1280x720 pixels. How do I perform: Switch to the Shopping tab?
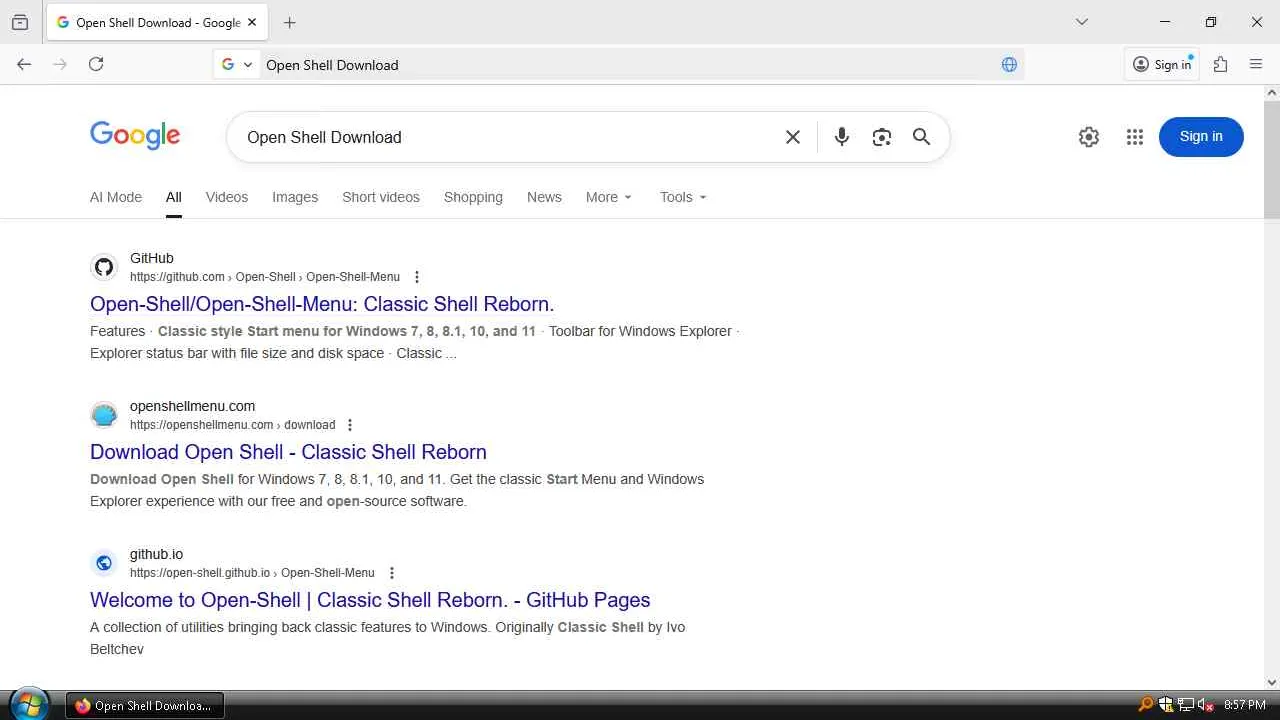tap(473, 197)
